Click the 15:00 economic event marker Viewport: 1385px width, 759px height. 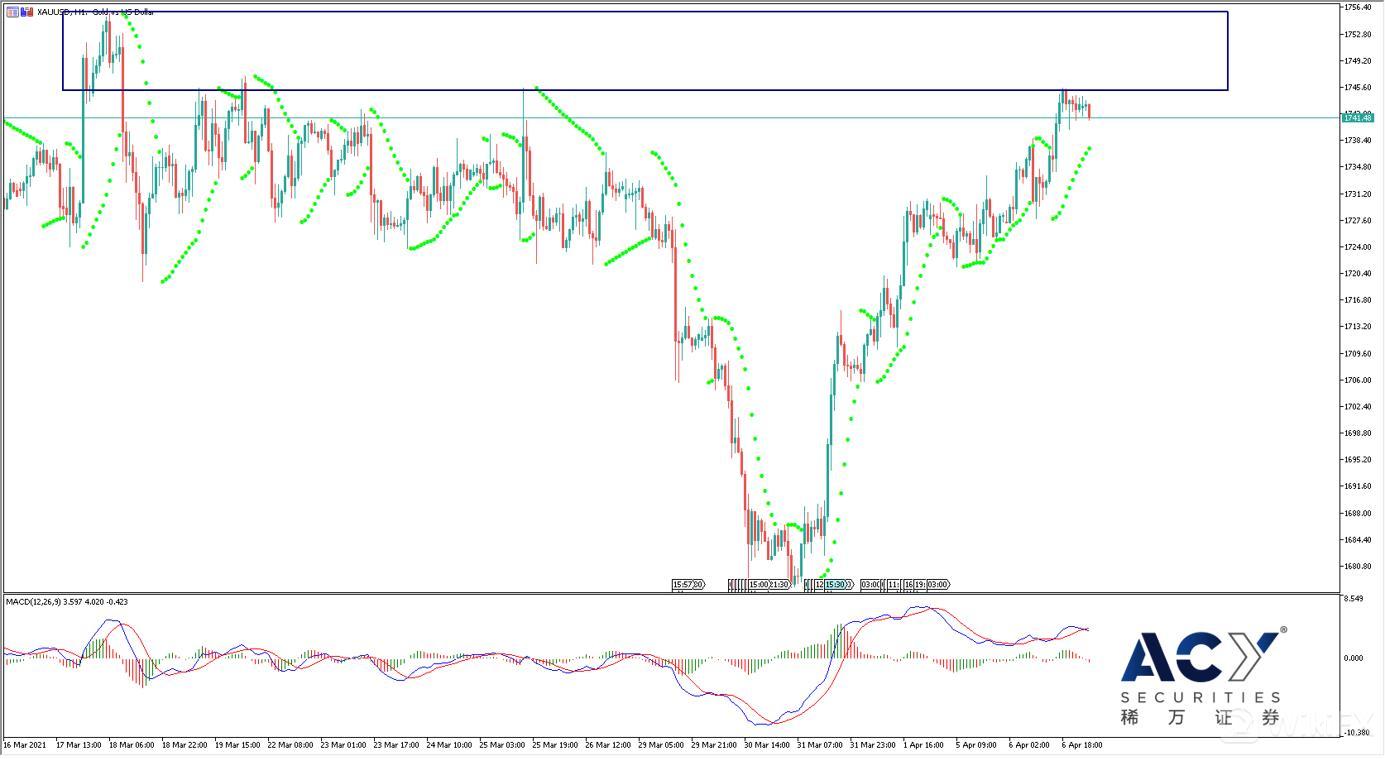(x=759, y=584)
